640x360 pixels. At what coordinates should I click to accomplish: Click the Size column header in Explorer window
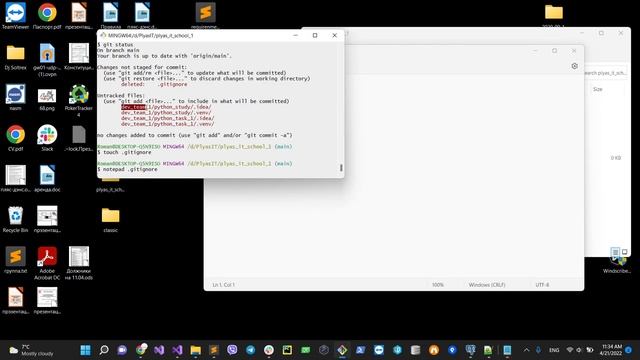click(598, 89)
